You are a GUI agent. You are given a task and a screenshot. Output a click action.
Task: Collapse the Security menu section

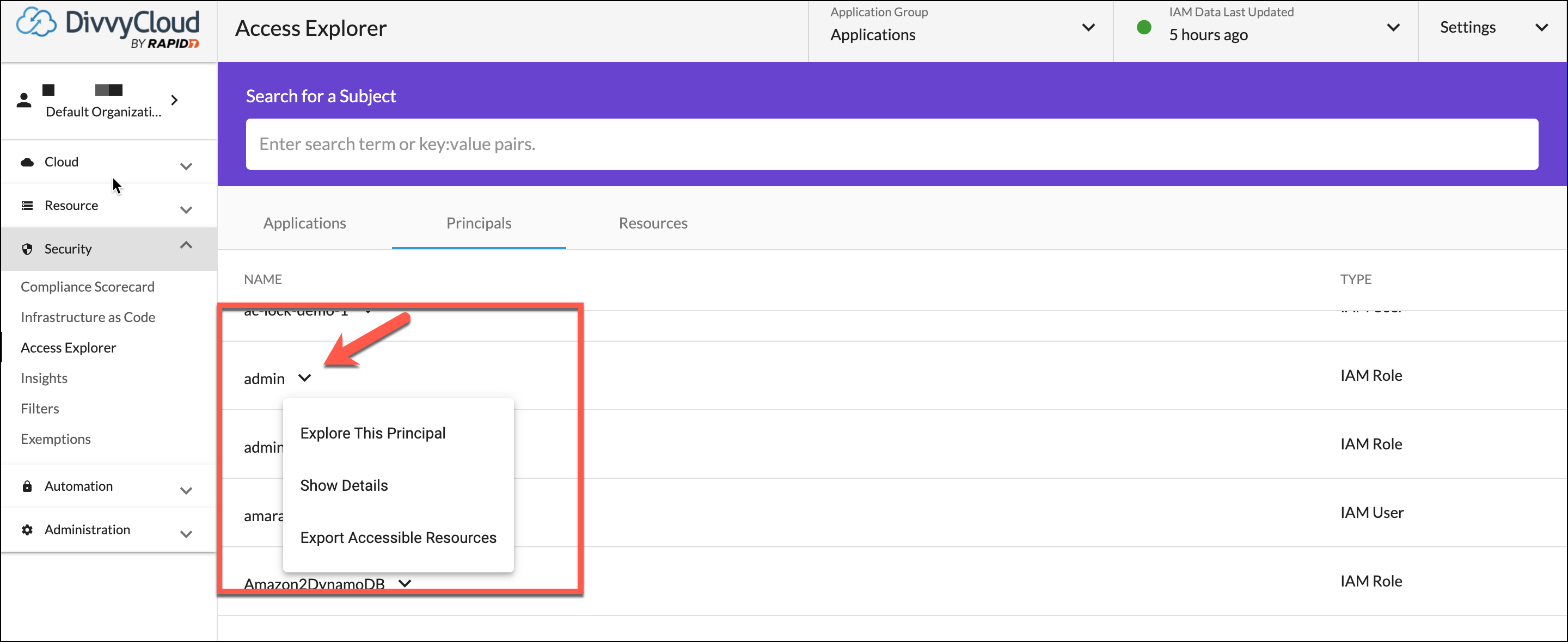coord(186,245)
